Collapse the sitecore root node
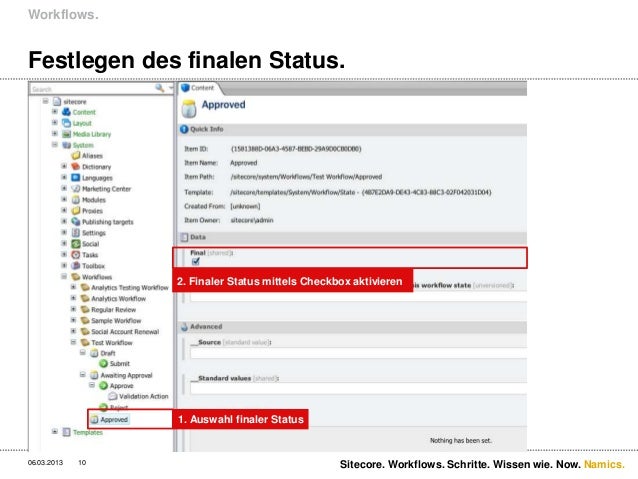 (46, 101)
